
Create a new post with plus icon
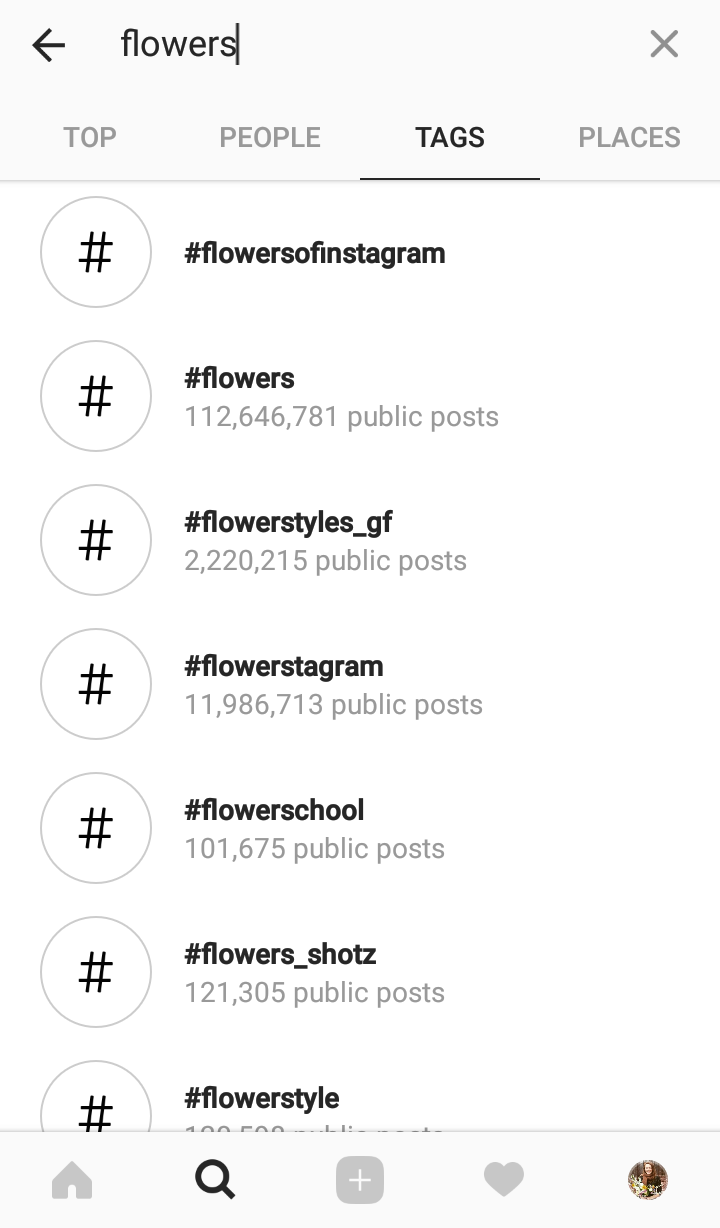click(360, 1181)
